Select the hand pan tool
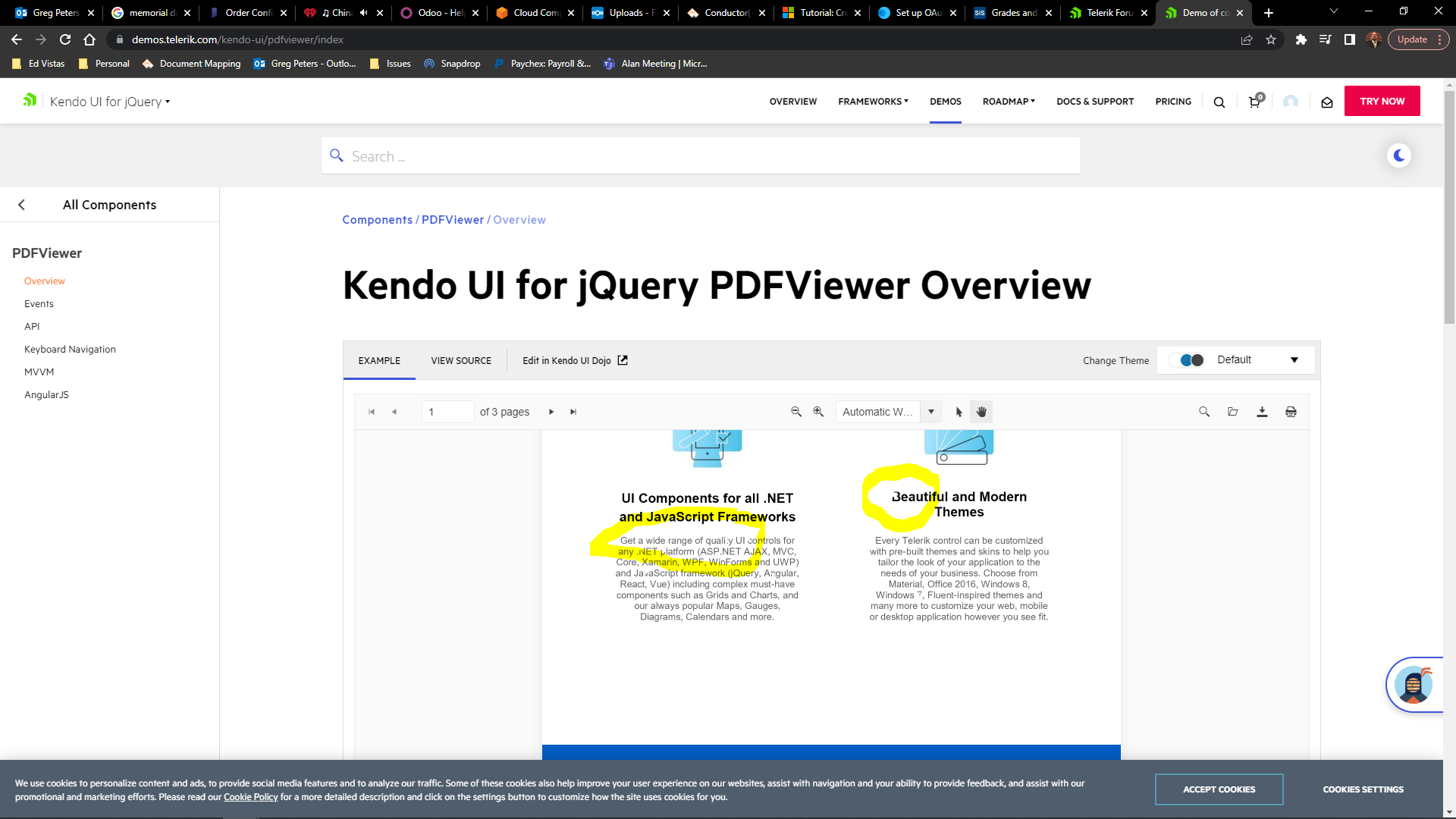Image resolution: width=1456 pixels, height=819 pixels. coord(981,412)
